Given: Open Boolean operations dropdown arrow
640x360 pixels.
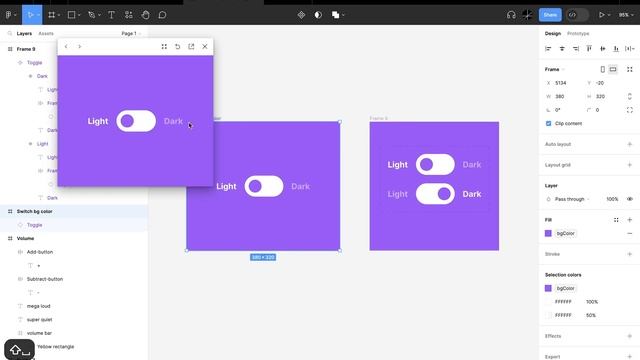Looking at the screenshot, I should pyautogui.click(x=343, y=15).
